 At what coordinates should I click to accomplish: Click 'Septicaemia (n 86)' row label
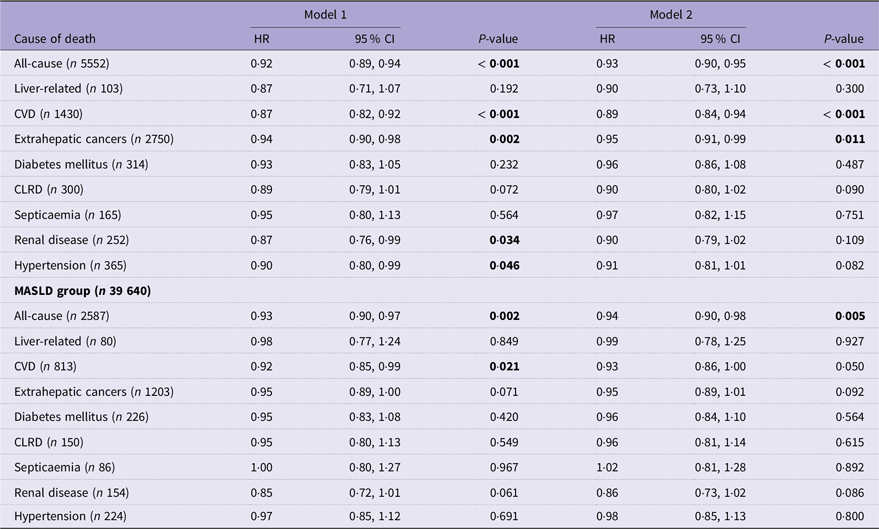click(64, 467)
